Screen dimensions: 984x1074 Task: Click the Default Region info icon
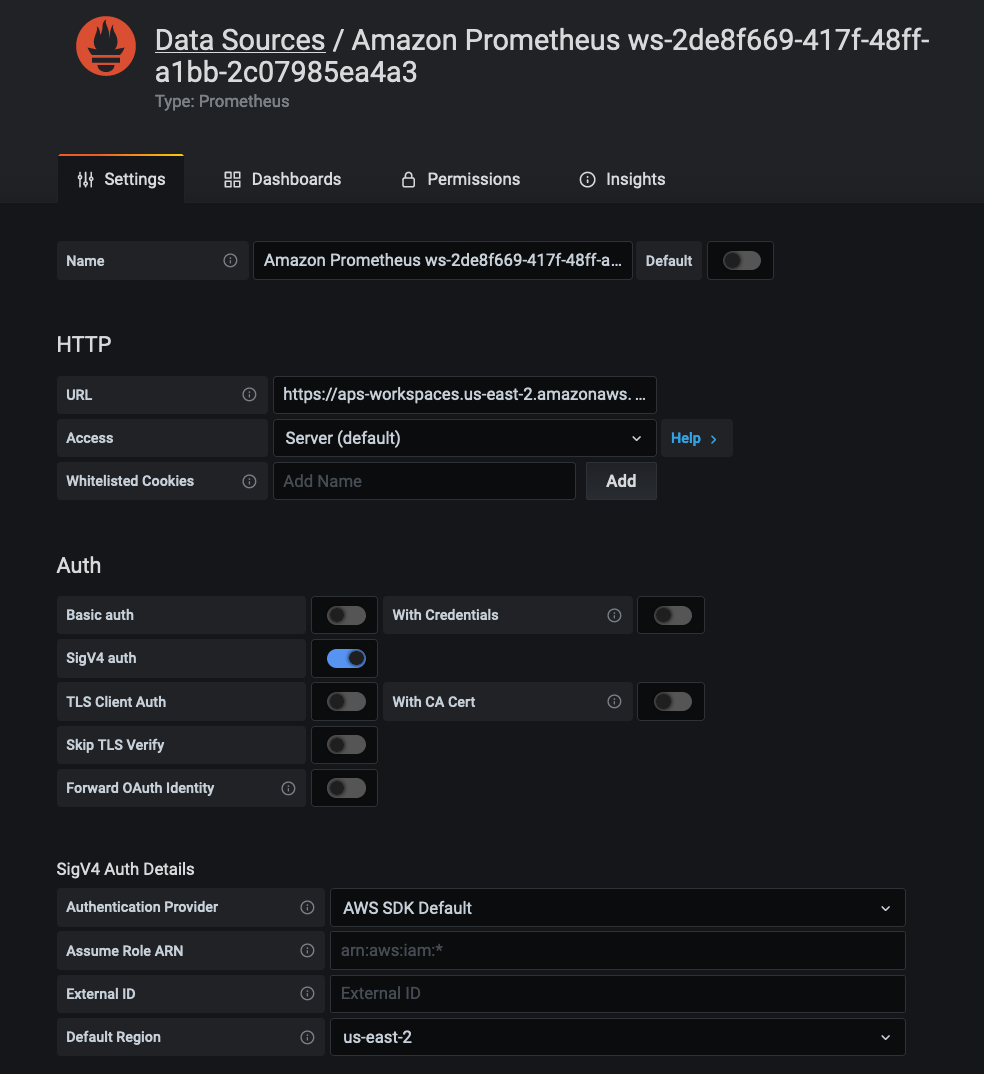coord(307,1037)
